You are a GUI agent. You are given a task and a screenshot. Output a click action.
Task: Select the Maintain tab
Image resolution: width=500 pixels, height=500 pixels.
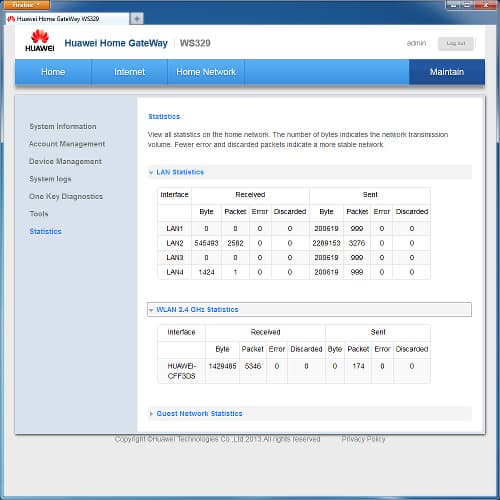(447, 72)
